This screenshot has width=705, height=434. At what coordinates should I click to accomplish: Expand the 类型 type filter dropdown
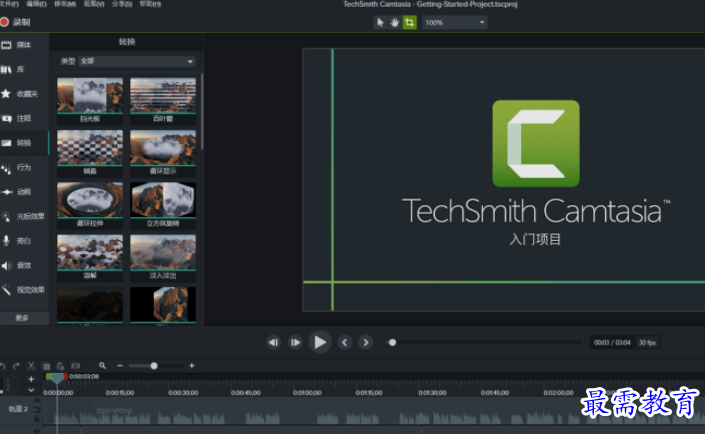(x=137, y=61)
